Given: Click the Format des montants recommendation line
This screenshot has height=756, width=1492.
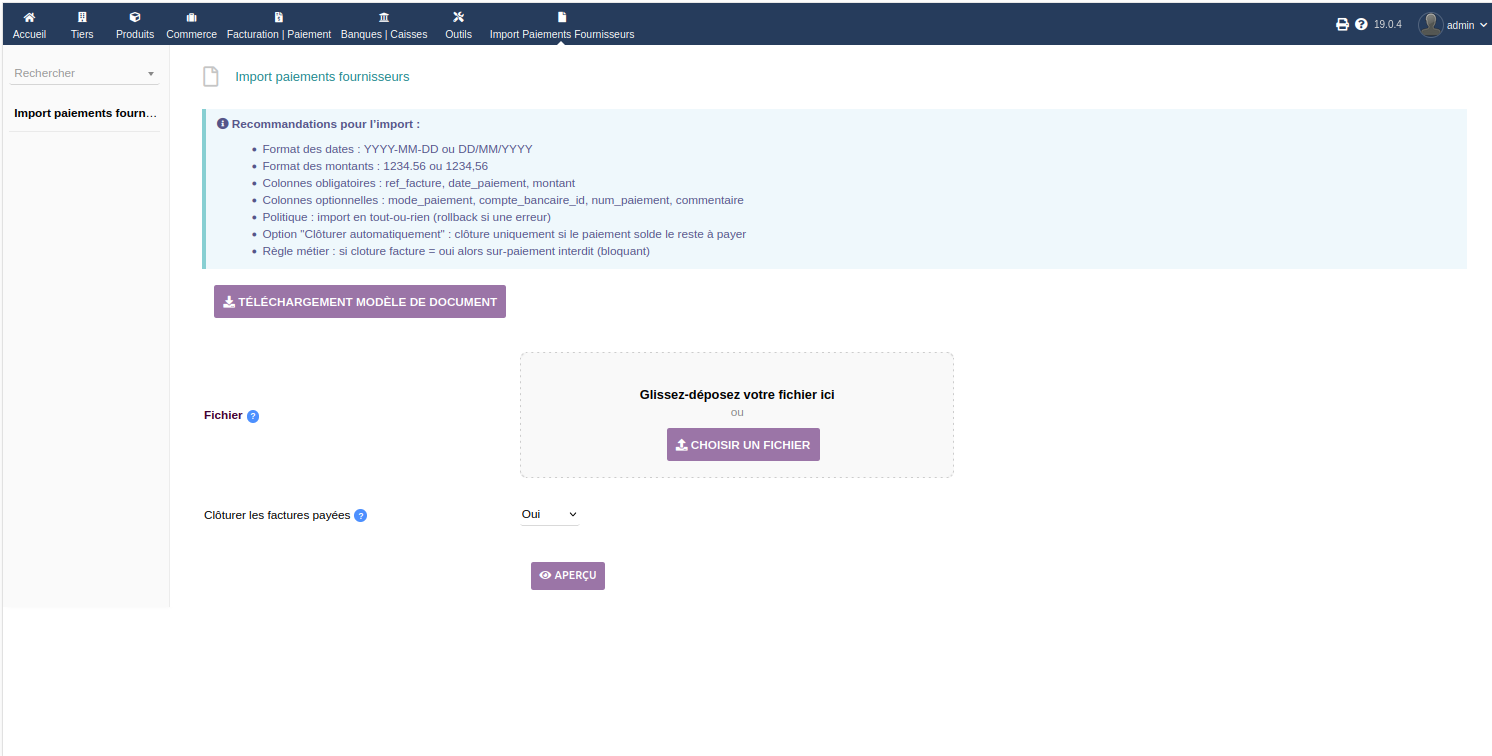Looking at the screenshot, I should pyautogui.click(x=376, y=166).
